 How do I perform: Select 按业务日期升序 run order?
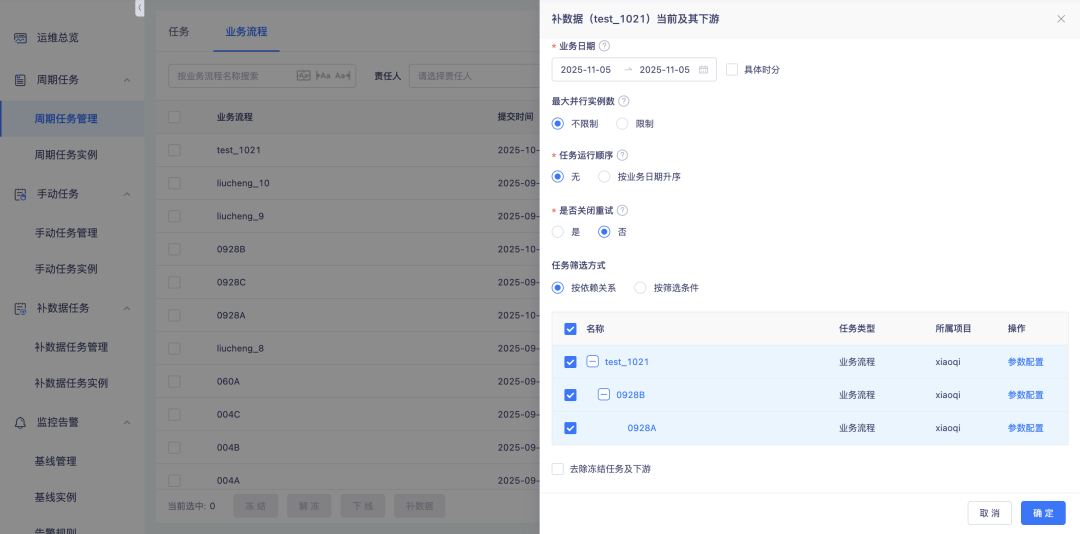pyautogui.click(x=604, y=177)
